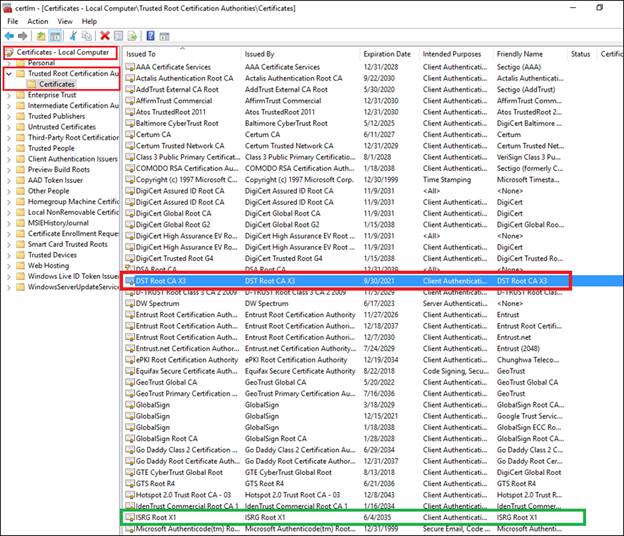The image size is (624, 536).
Task: Click the Certum CA certificate icon
Action: [x=130, y=134]
